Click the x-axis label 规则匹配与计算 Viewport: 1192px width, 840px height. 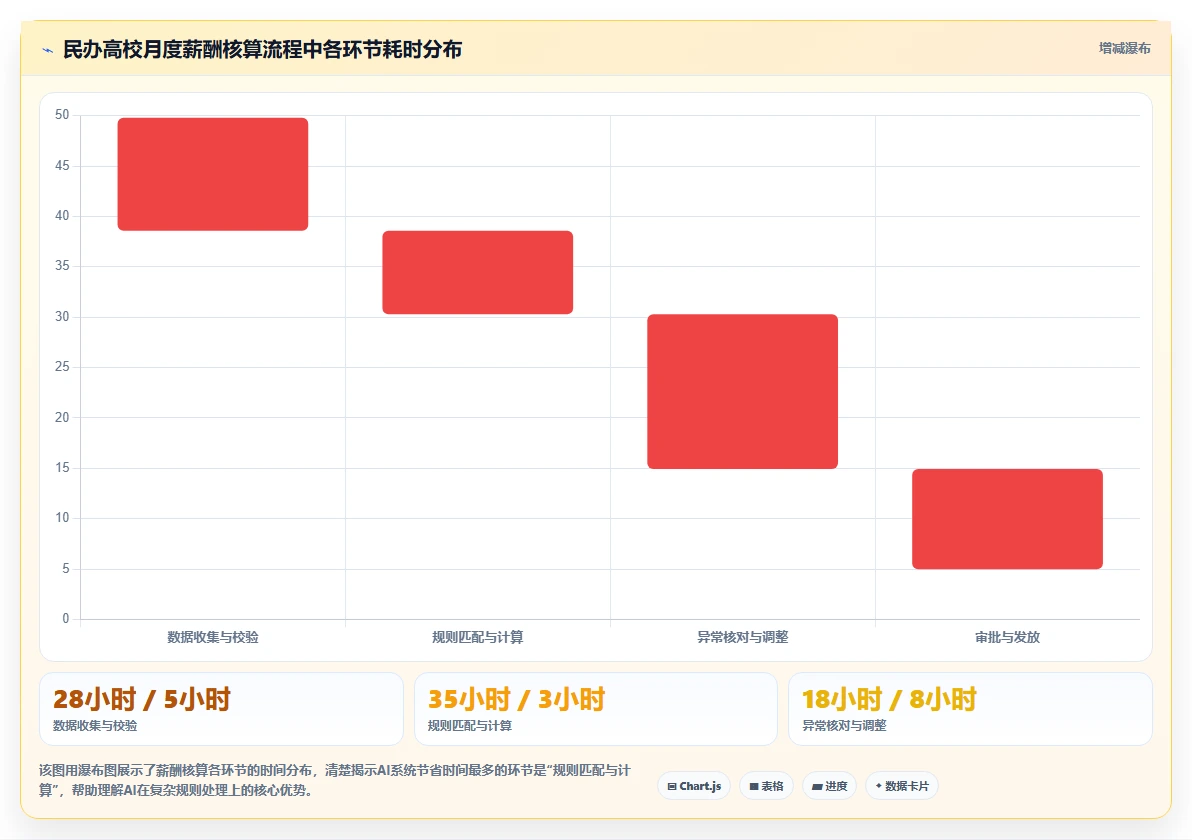(x=477, y=637)
